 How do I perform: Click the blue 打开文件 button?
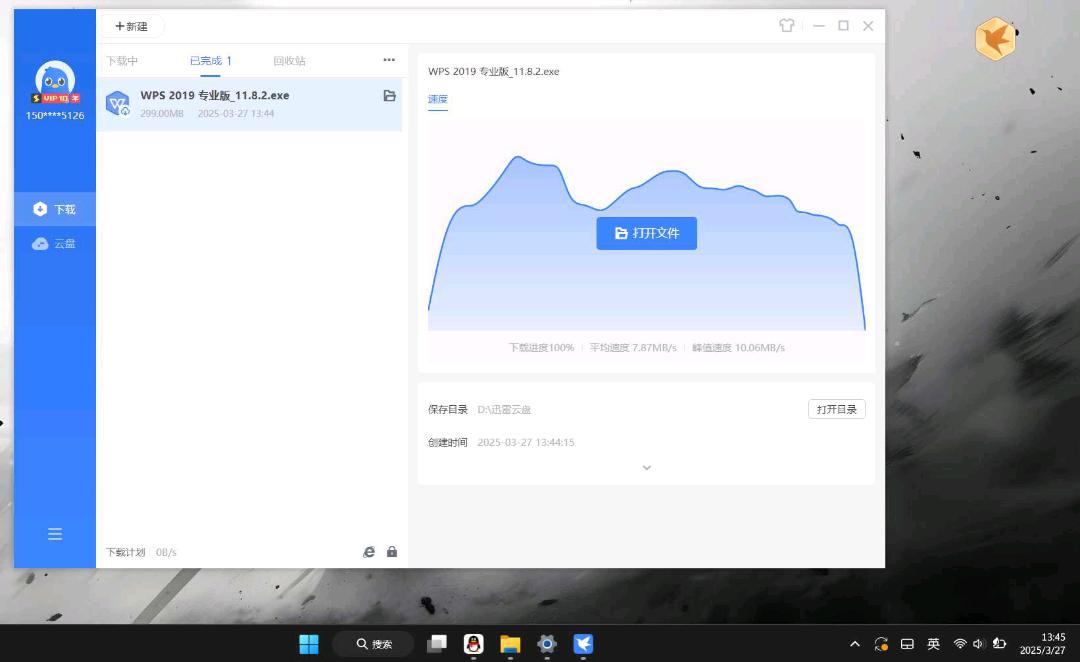(x=646, y=233)
